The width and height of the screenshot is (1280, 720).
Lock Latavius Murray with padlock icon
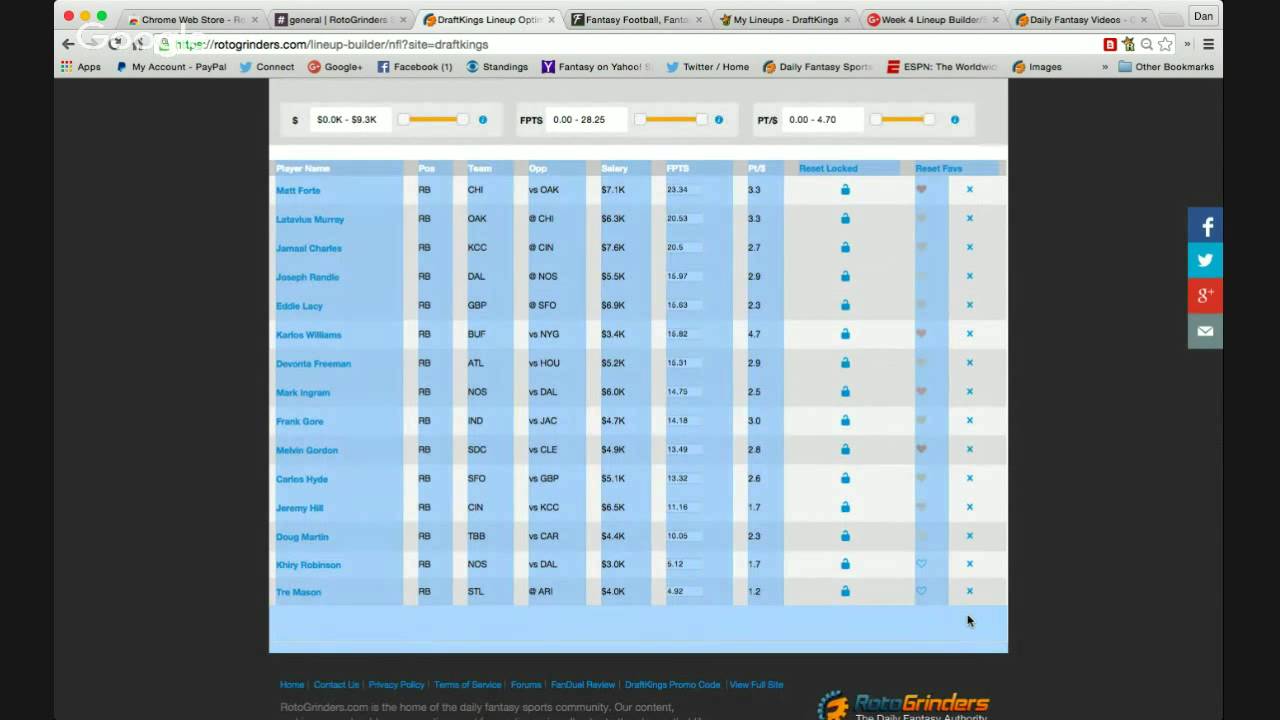pos(845,218)
